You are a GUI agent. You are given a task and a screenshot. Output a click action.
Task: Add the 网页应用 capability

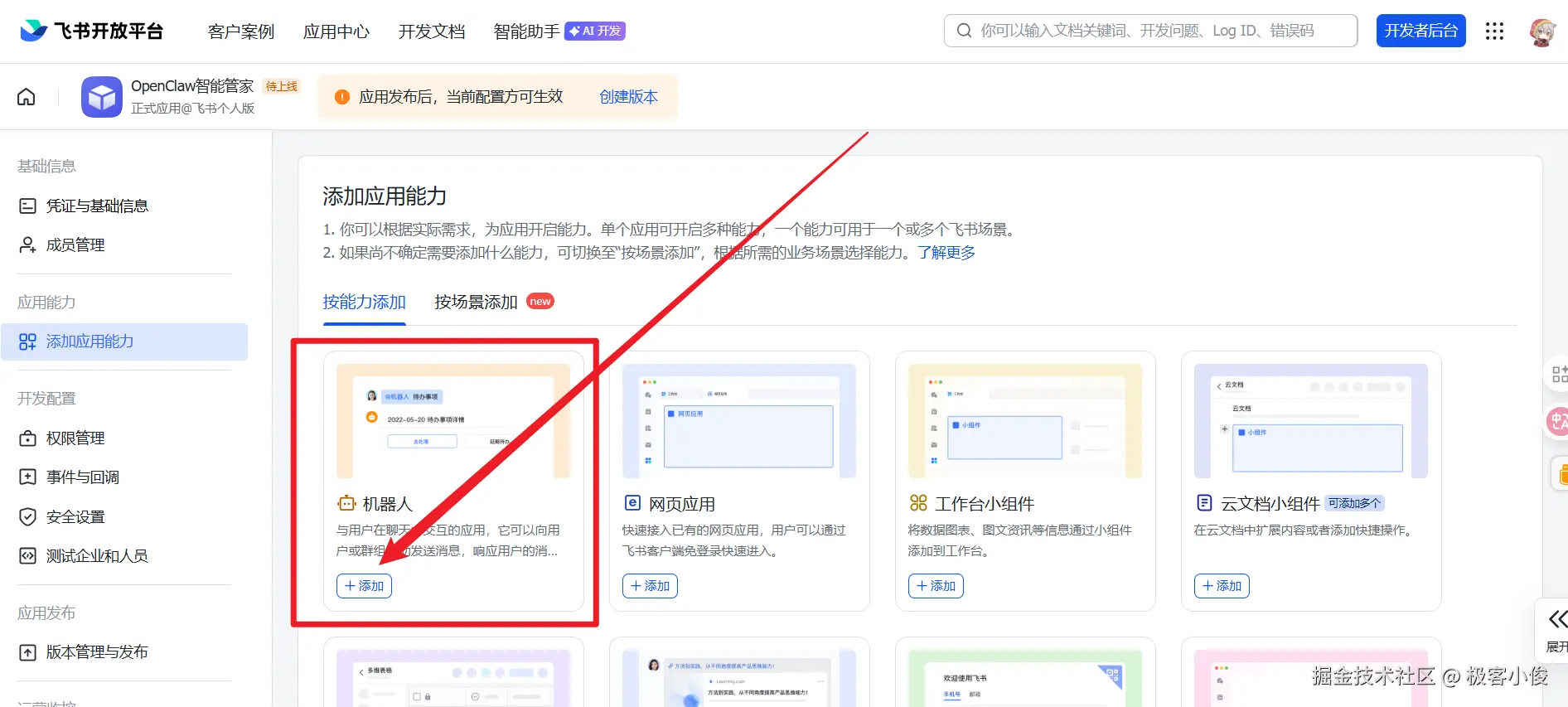(650, 586)
